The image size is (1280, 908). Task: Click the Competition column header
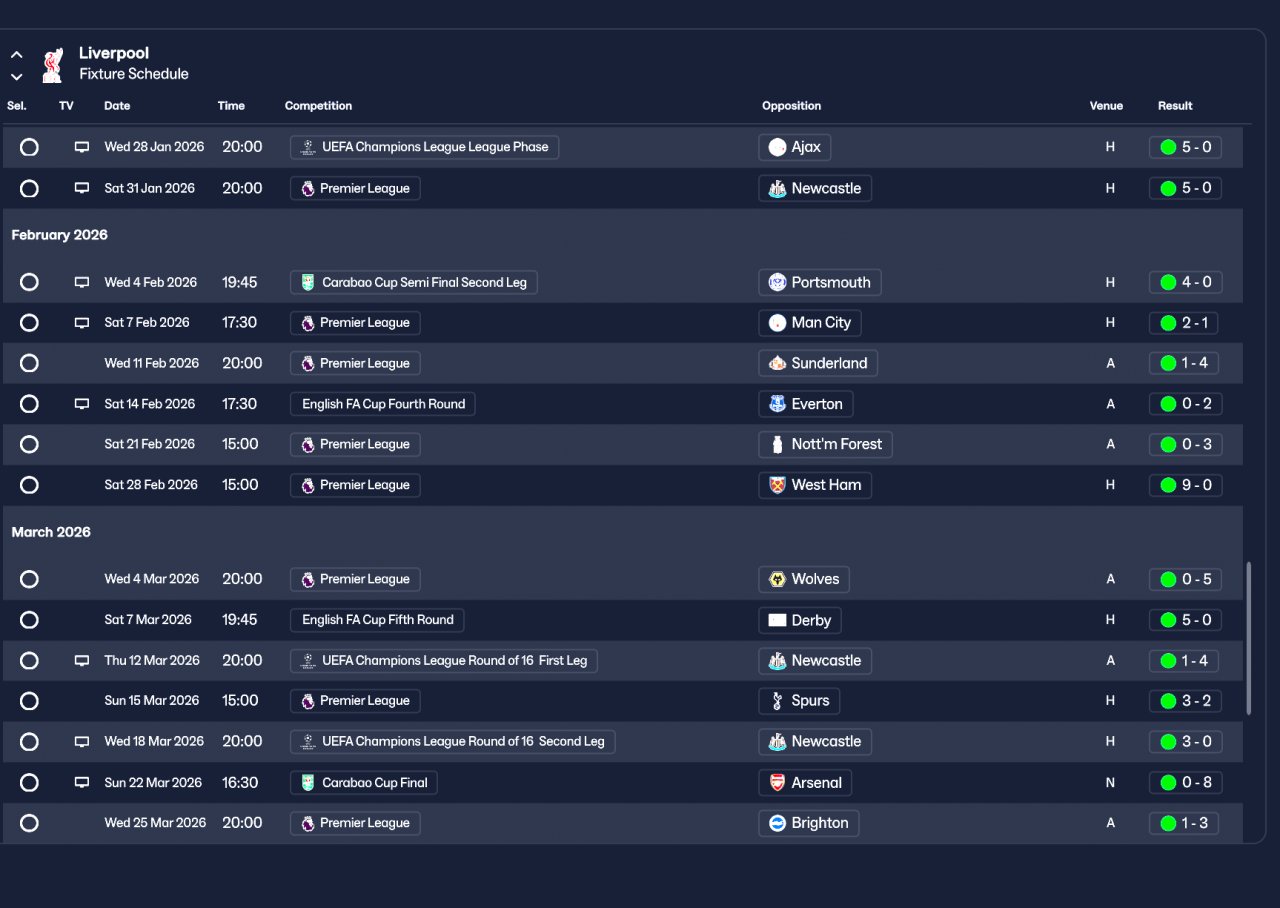(318, 106)
